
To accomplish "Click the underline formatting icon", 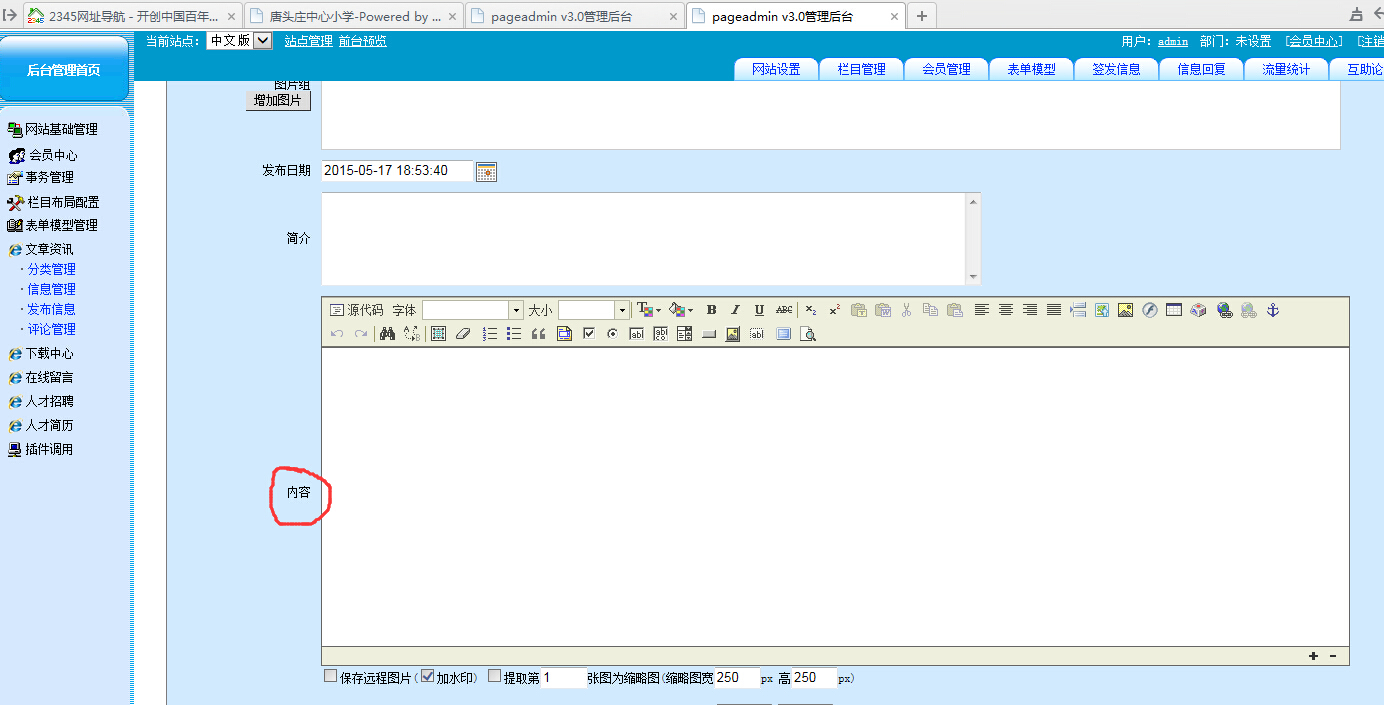I will tap(759, 310).
